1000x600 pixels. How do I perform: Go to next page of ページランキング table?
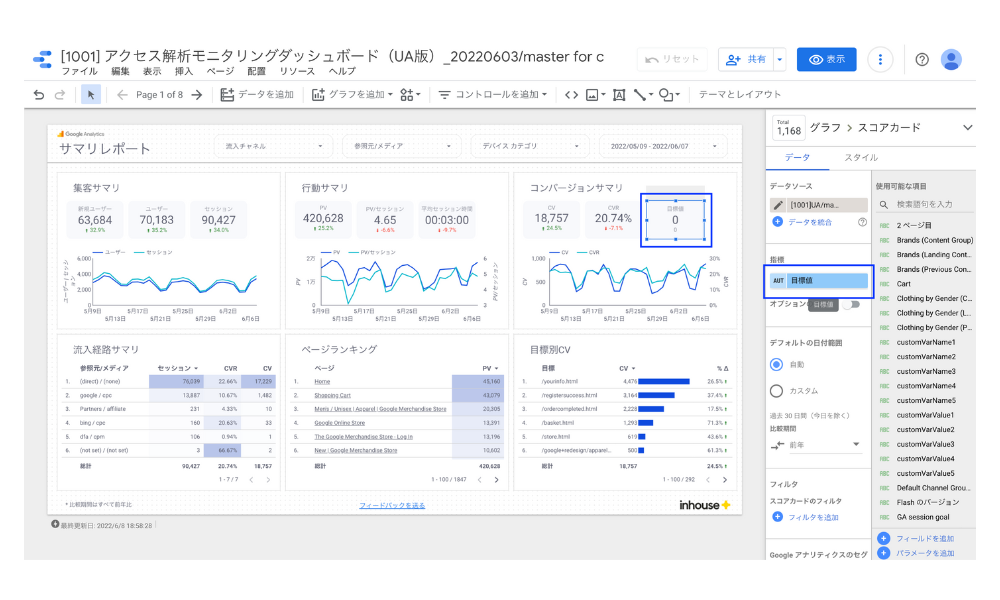496,479
